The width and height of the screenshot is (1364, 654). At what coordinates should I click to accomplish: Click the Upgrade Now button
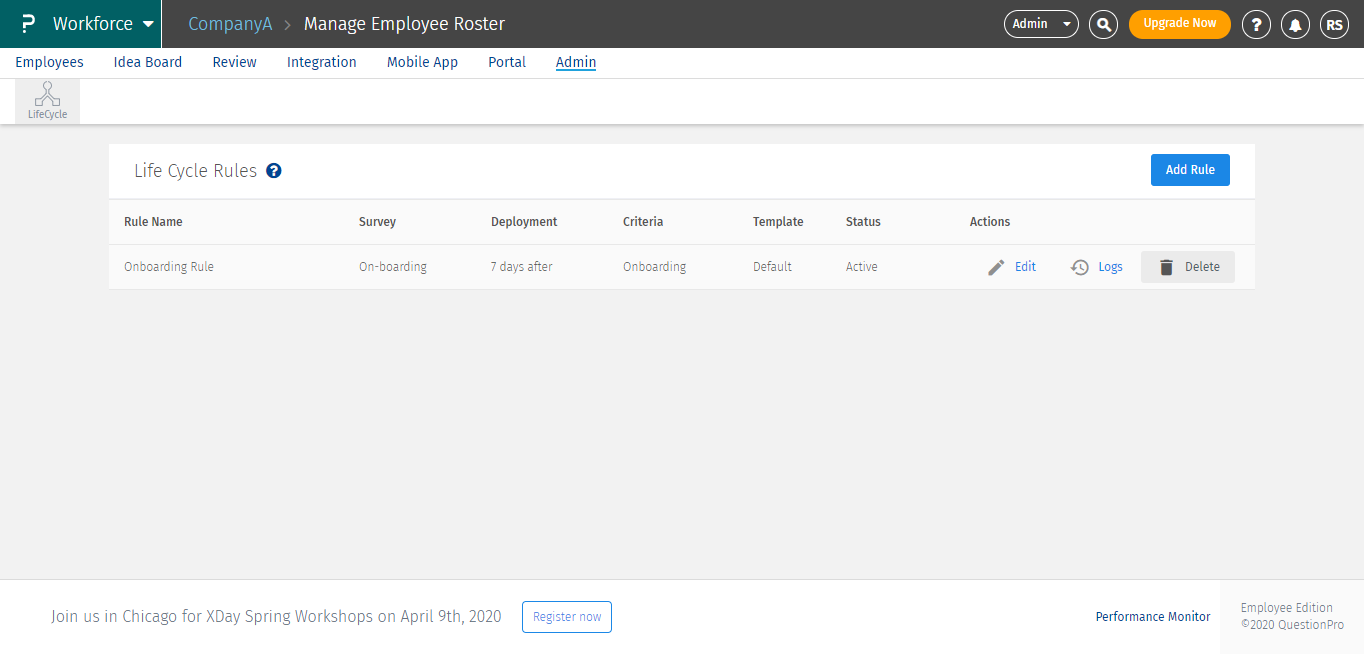[1179, 24]
